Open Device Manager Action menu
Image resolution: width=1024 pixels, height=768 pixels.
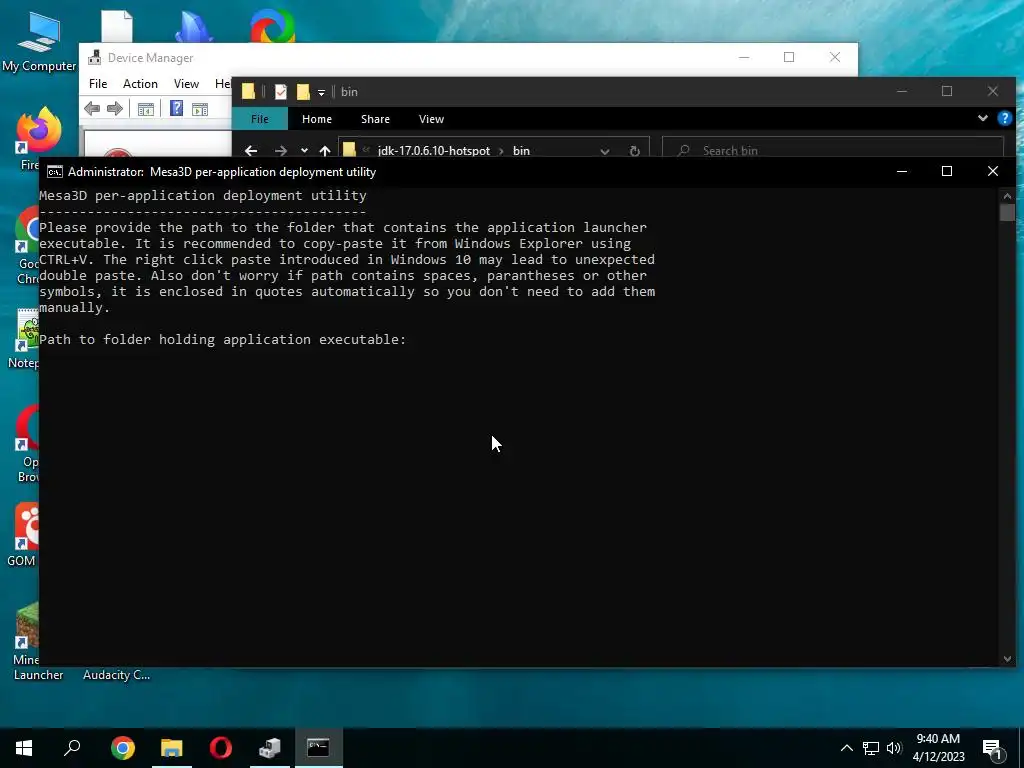click(x=140, y=84)
